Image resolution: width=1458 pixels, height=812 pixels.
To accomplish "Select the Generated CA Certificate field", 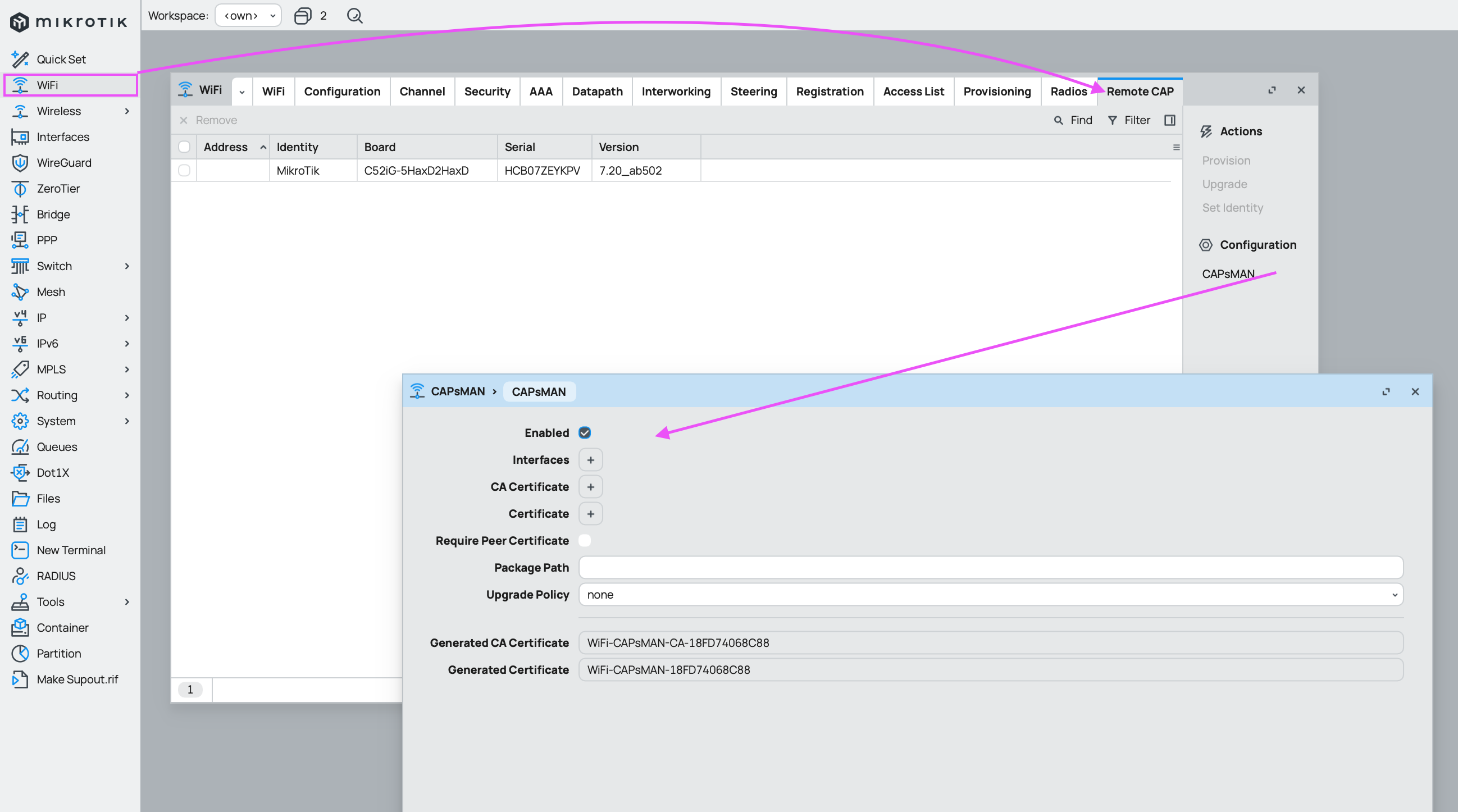I will coord(991,643).
